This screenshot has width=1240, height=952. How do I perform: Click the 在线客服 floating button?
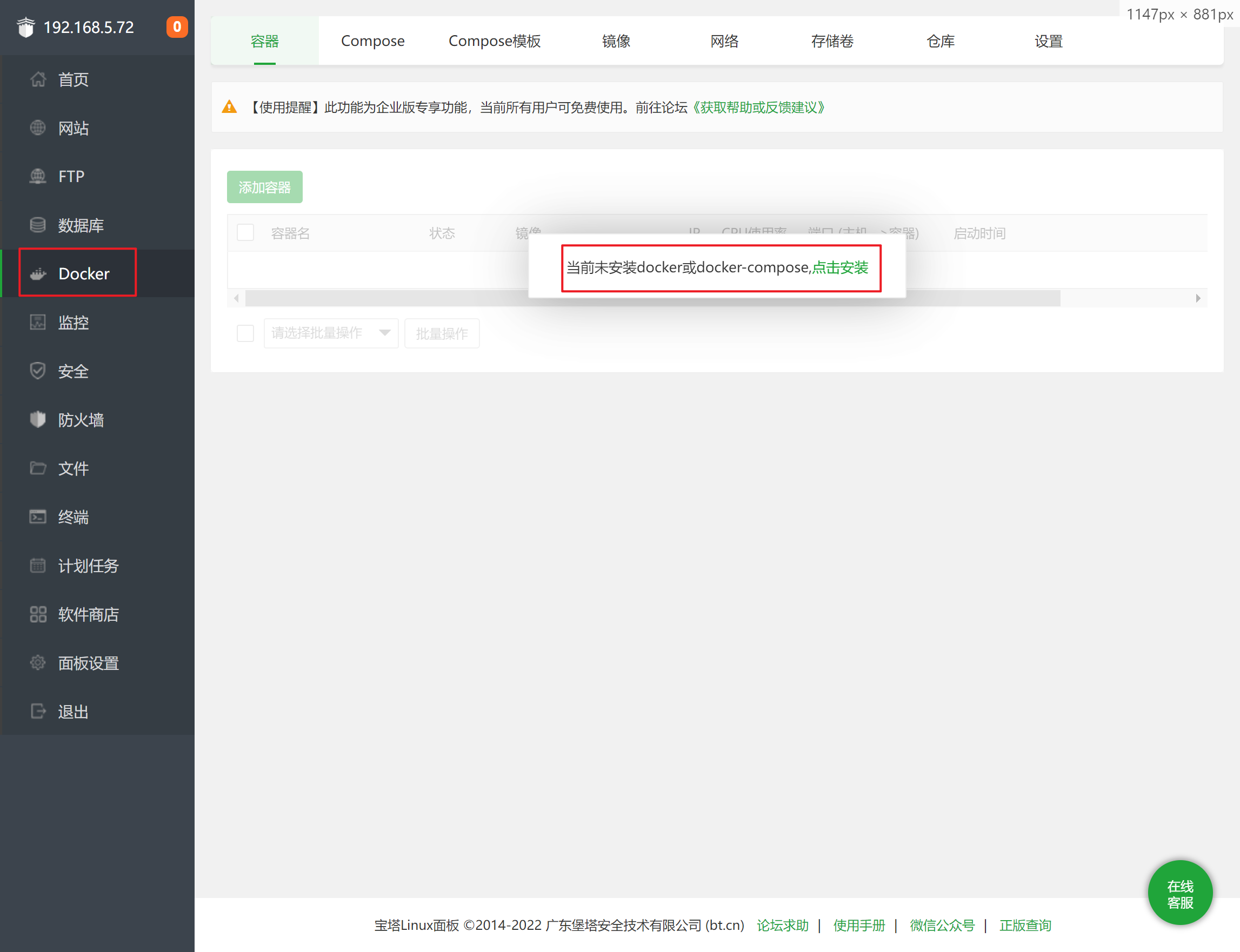click(1180, 893)
